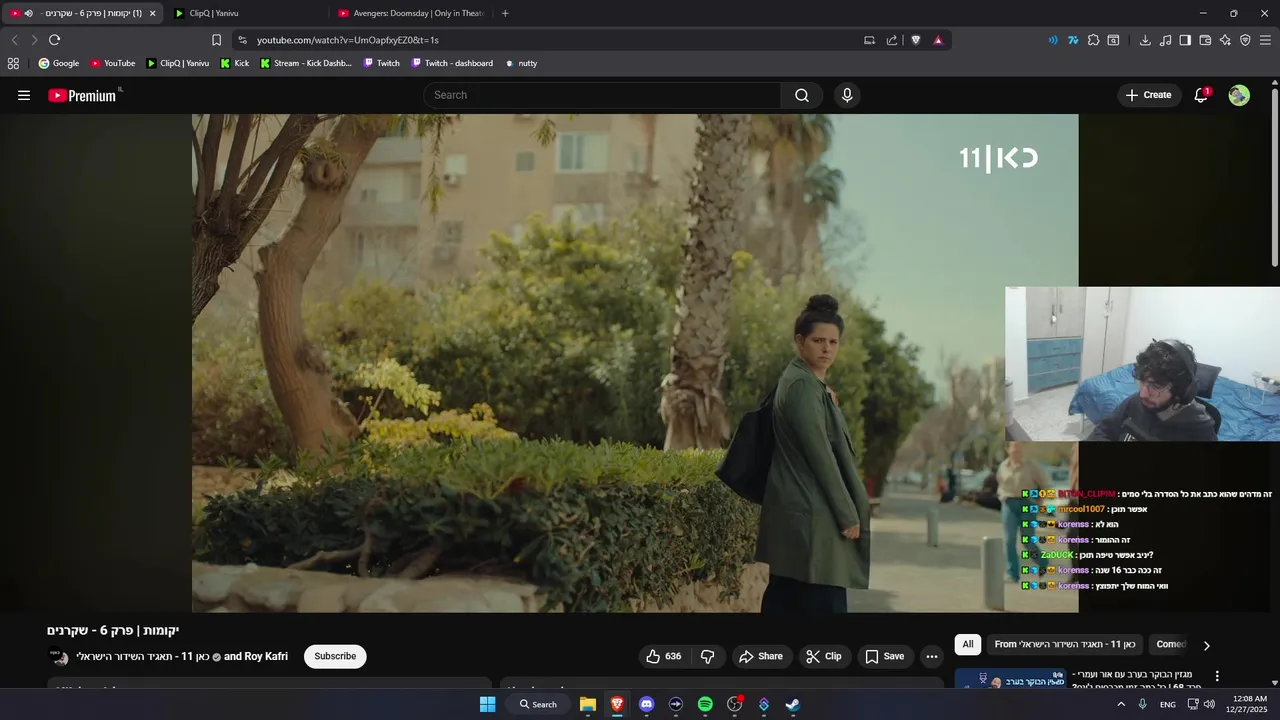Image resolution: width=1280 pixels, height=720 pixels.
Task: Select the Comedy filter chip
Action: [1171, 644]
